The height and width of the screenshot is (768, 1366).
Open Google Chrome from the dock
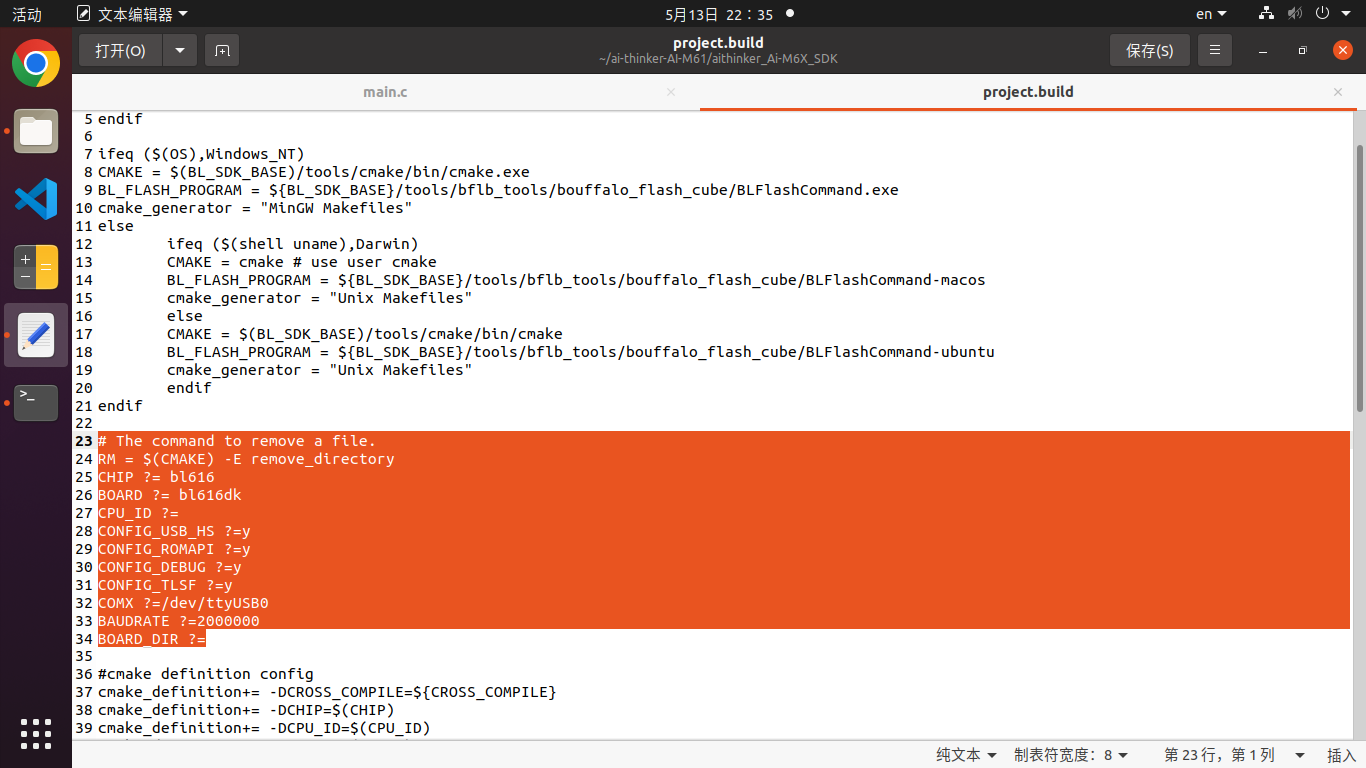[x=36, y=64]
